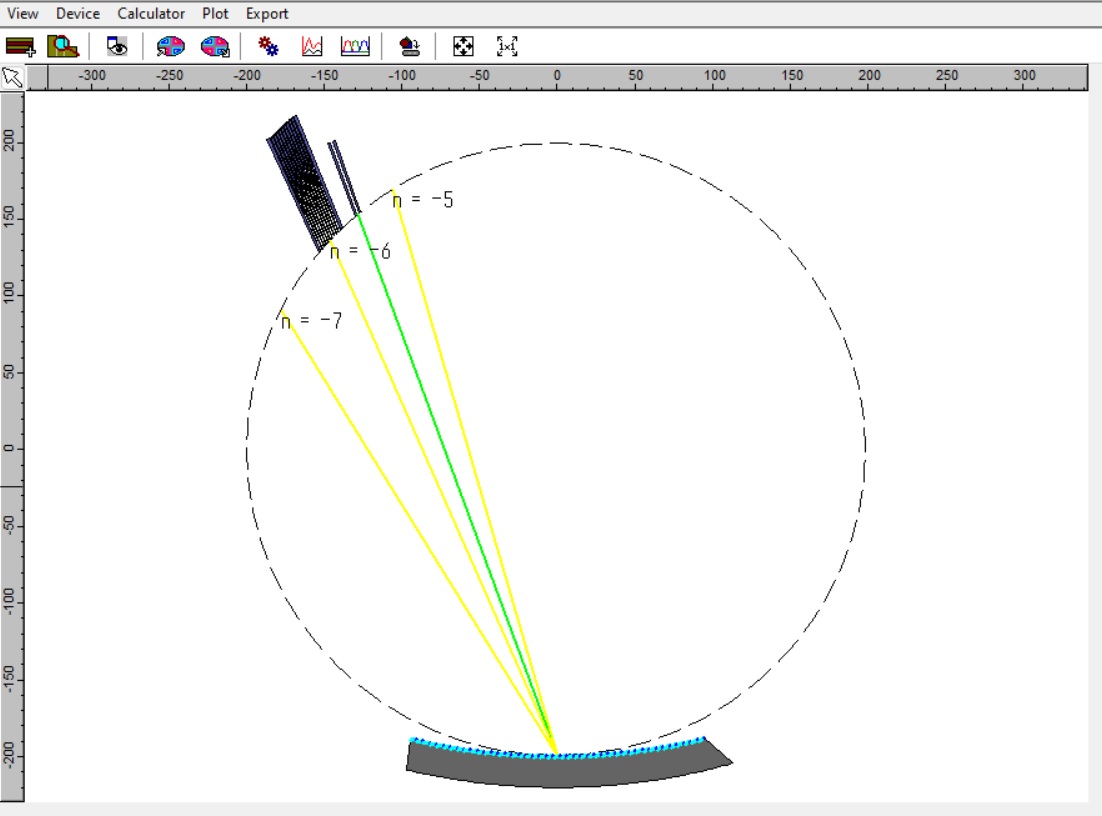1102x816 pixels.
Task: Open the Calculator menu
Action: point(151,13)
